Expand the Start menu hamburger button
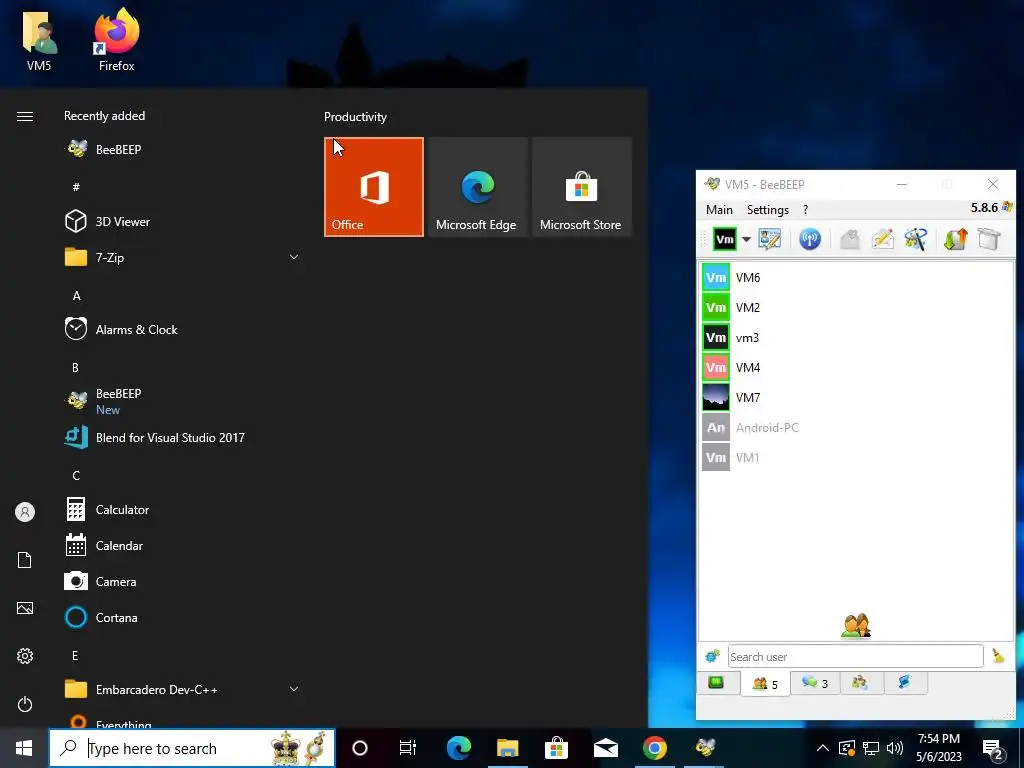This screenshot has width=1024, height=768. tap(25, 116)
